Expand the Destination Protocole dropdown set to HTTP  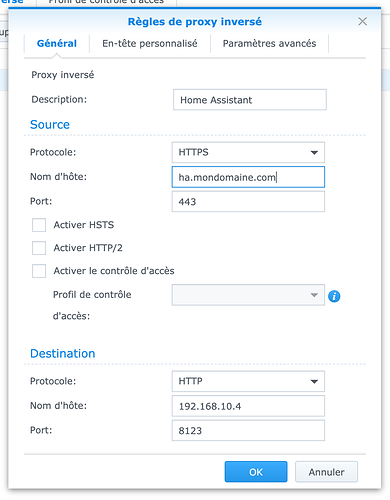coord(248,381)
